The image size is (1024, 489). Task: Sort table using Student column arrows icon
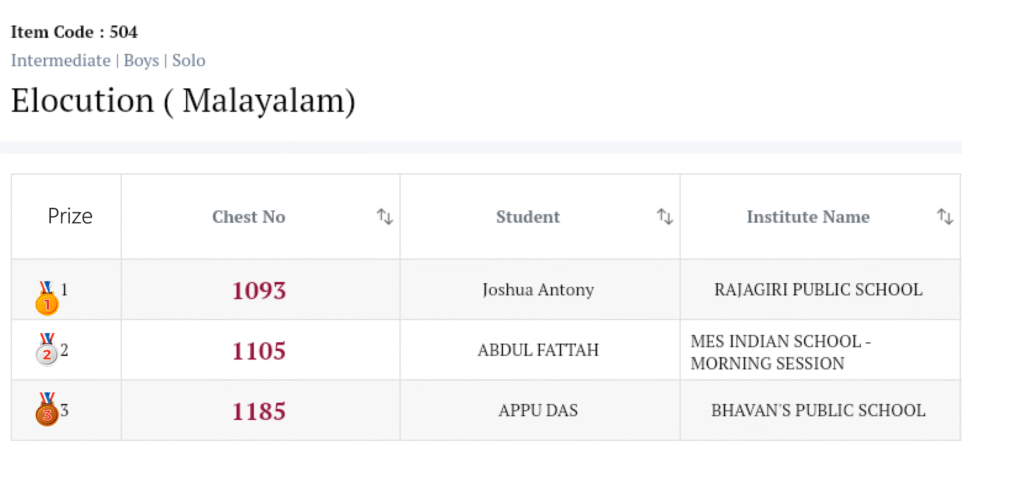click(x=664, y=217)
